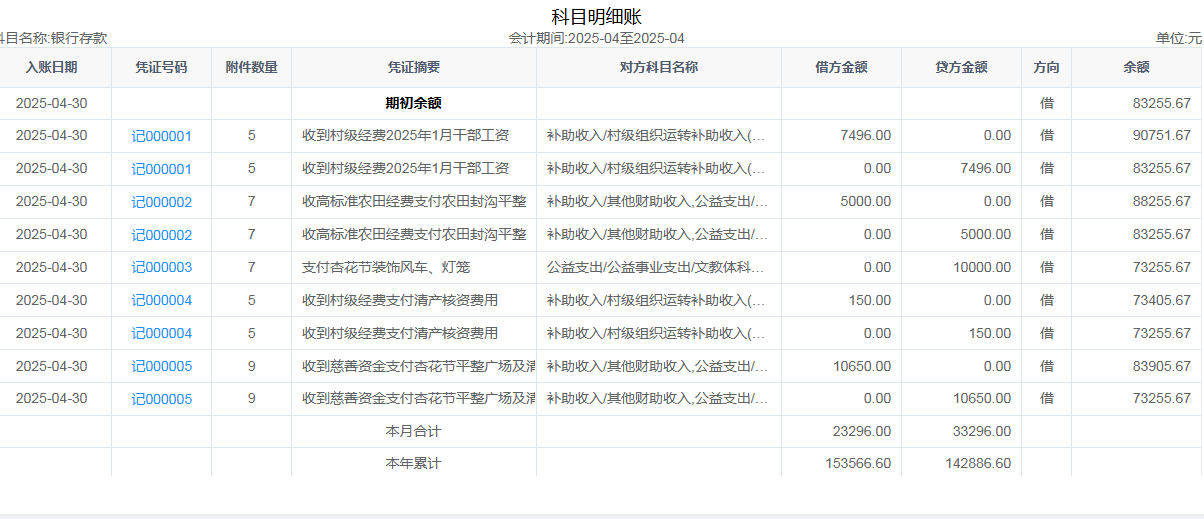Viewport: 1204px width, 519px height.
Task: Select the 对方科目名称 column header
Action: pyautogui.click(x=658, y=68)
